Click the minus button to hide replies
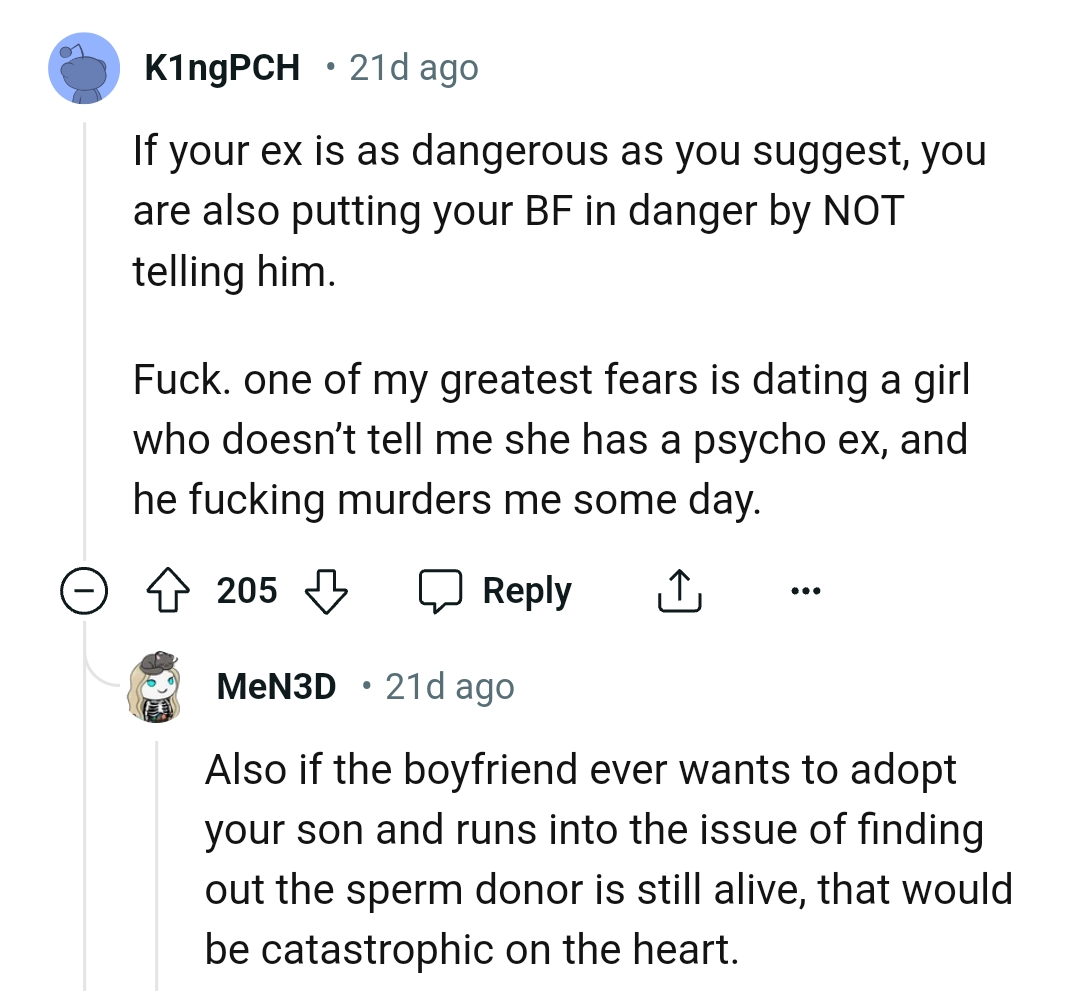The height and width of the screenshot is (991, 1080). click(x=86, y=590)
